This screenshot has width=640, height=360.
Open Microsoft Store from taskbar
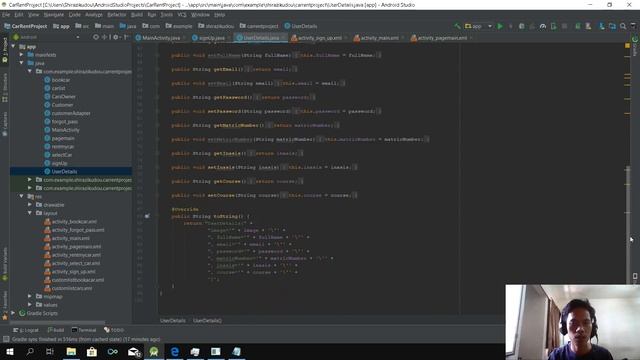pyautogui.click(x=92, y=351)
